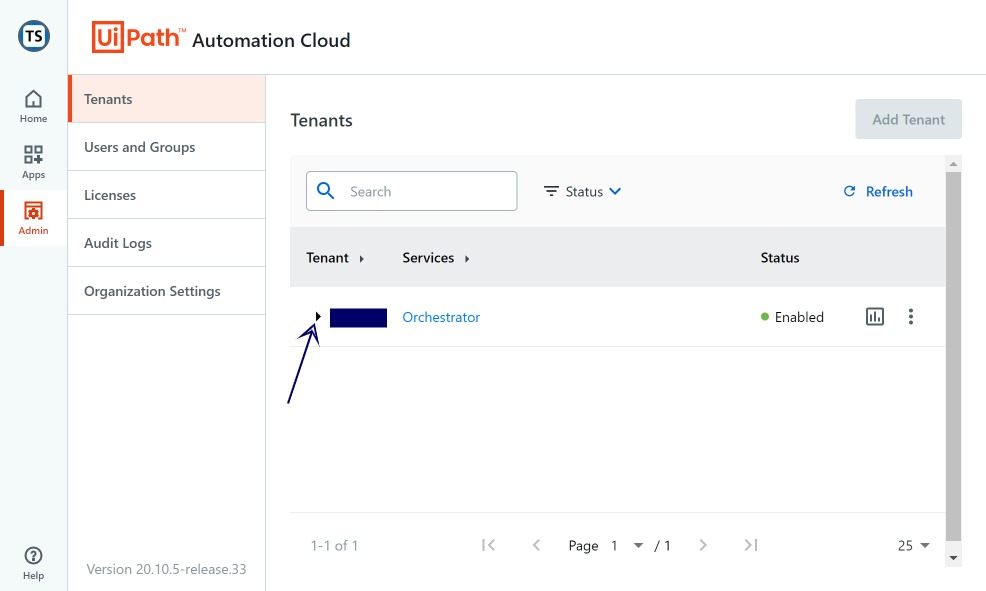Click the Automation Cloud title
The height and width of the screenshot is (591, 986).
271,40
